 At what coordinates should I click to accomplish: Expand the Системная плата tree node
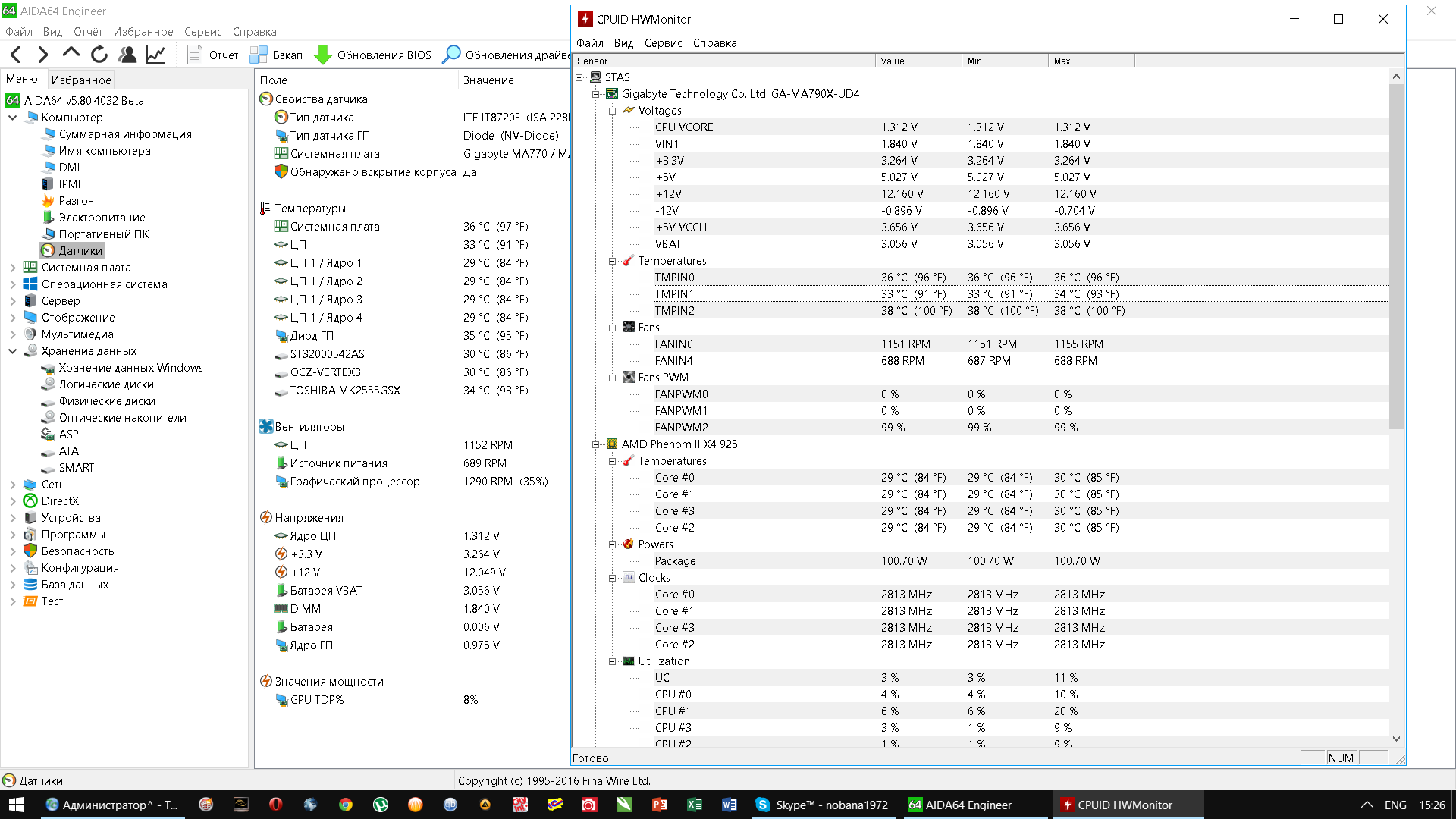pos(12,268)
